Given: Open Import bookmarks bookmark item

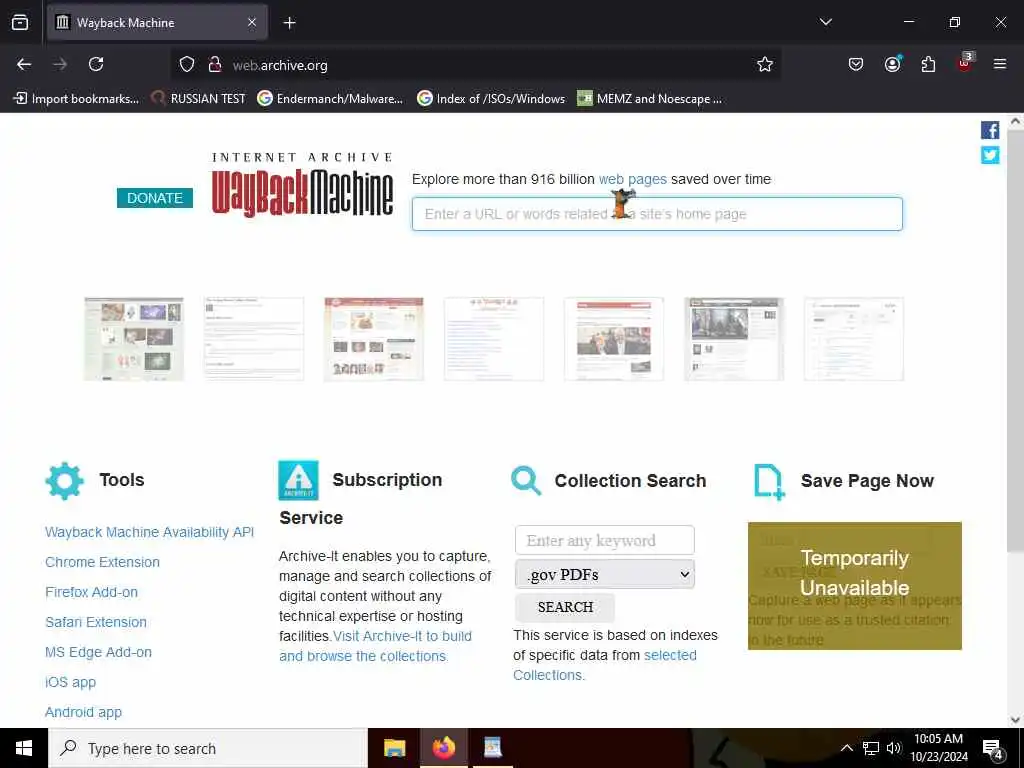Looking at the screenshot, I should 76,99.
